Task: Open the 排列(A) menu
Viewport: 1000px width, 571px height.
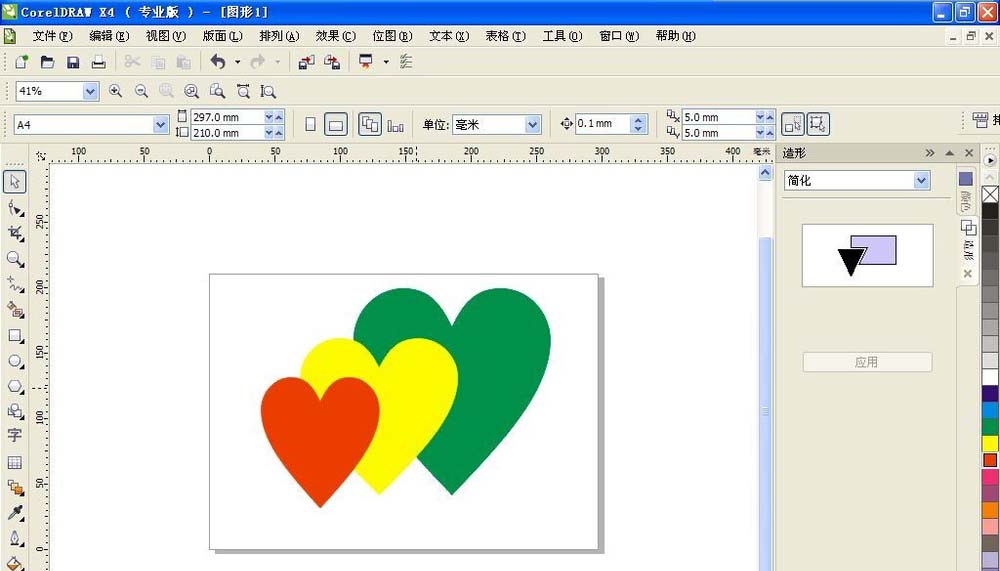Action: pos(279,36)
